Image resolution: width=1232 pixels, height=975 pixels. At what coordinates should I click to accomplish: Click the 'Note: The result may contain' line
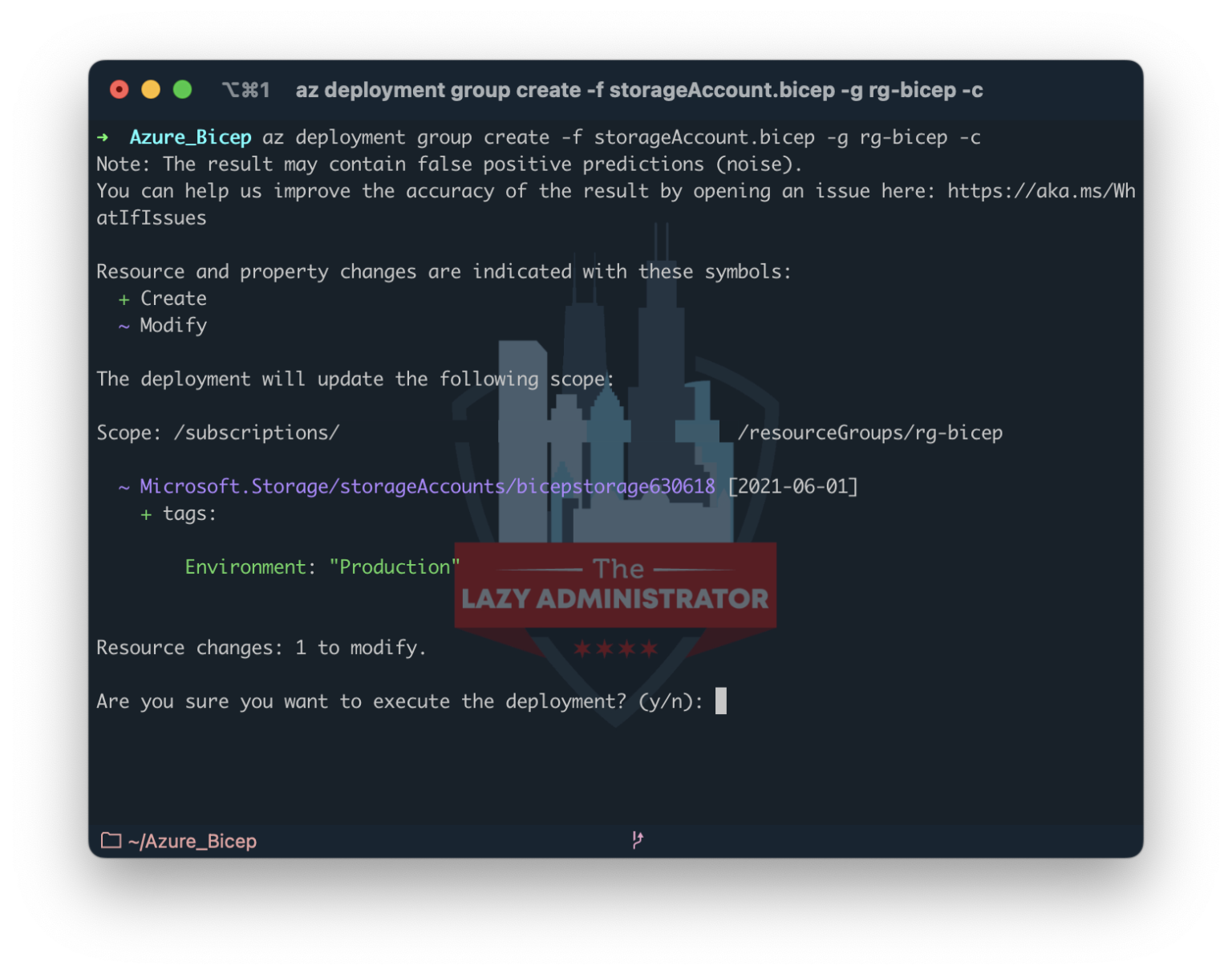(x=449, y=165)
